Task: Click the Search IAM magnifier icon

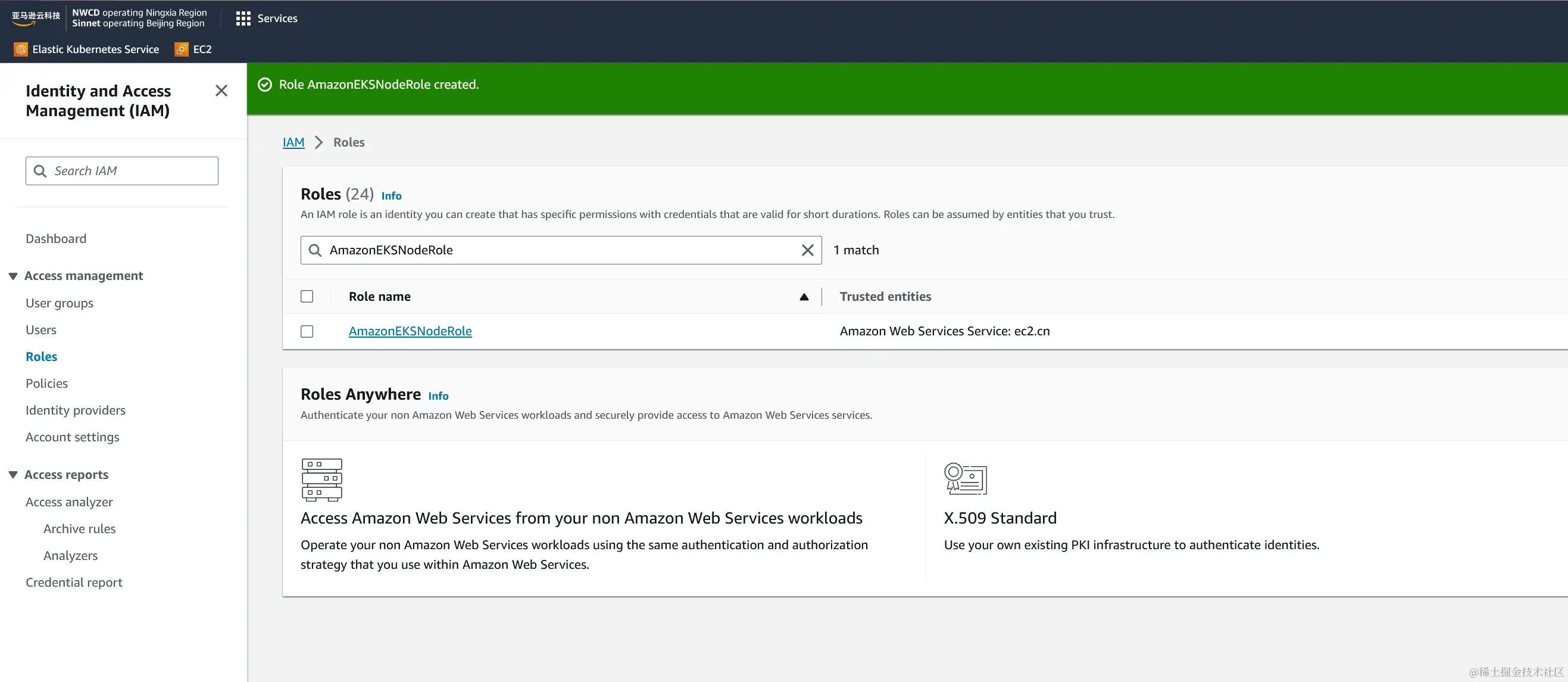Action: tap(40, 171)
